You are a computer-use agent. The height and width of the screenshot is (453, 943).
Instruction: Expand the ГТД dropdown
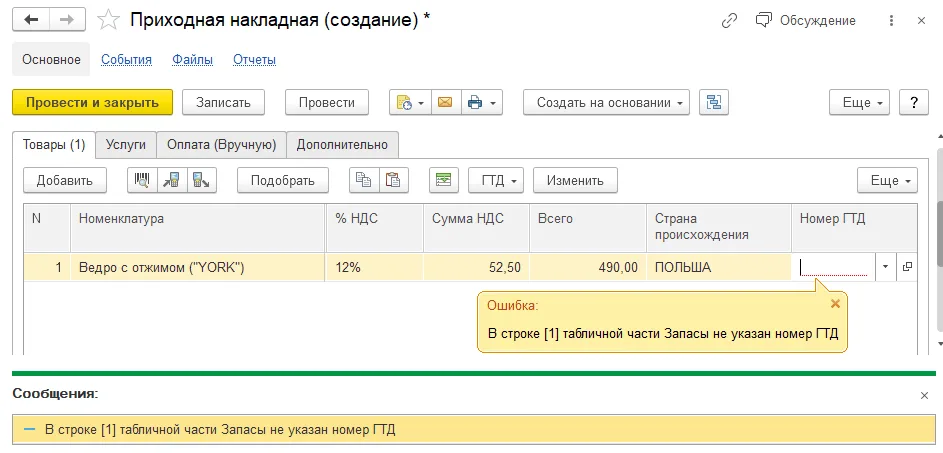click(496, 180)
